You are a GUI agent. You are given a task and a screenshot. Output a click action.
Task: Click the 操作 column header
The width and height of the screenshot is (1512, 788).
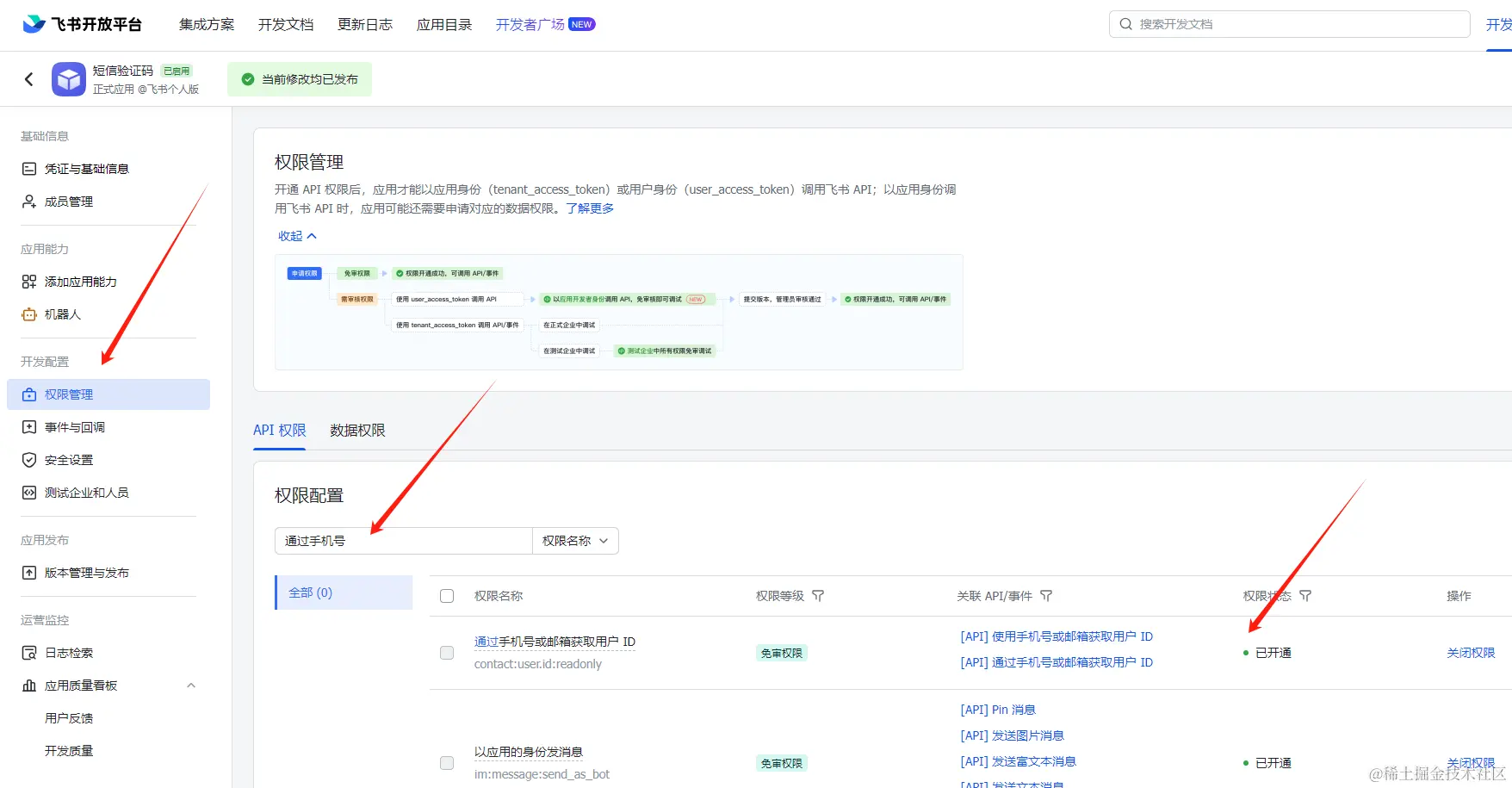(x=1459, y=596)
